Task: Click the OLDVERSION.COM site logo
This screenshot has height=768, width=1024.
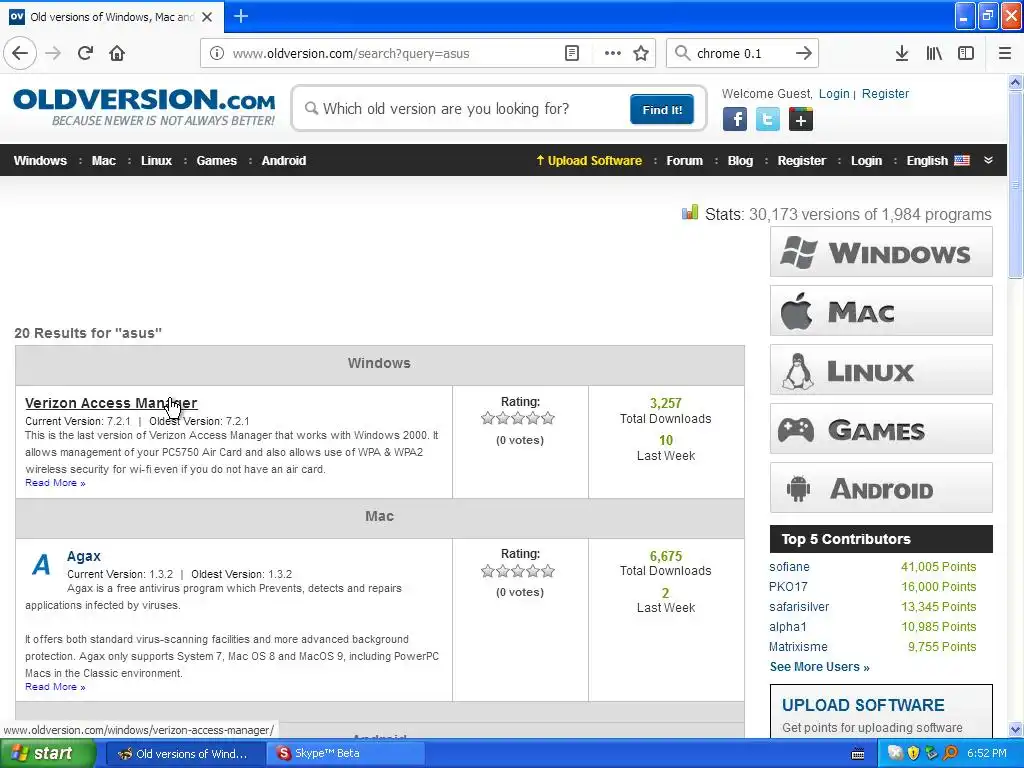Action: (144, 107)
